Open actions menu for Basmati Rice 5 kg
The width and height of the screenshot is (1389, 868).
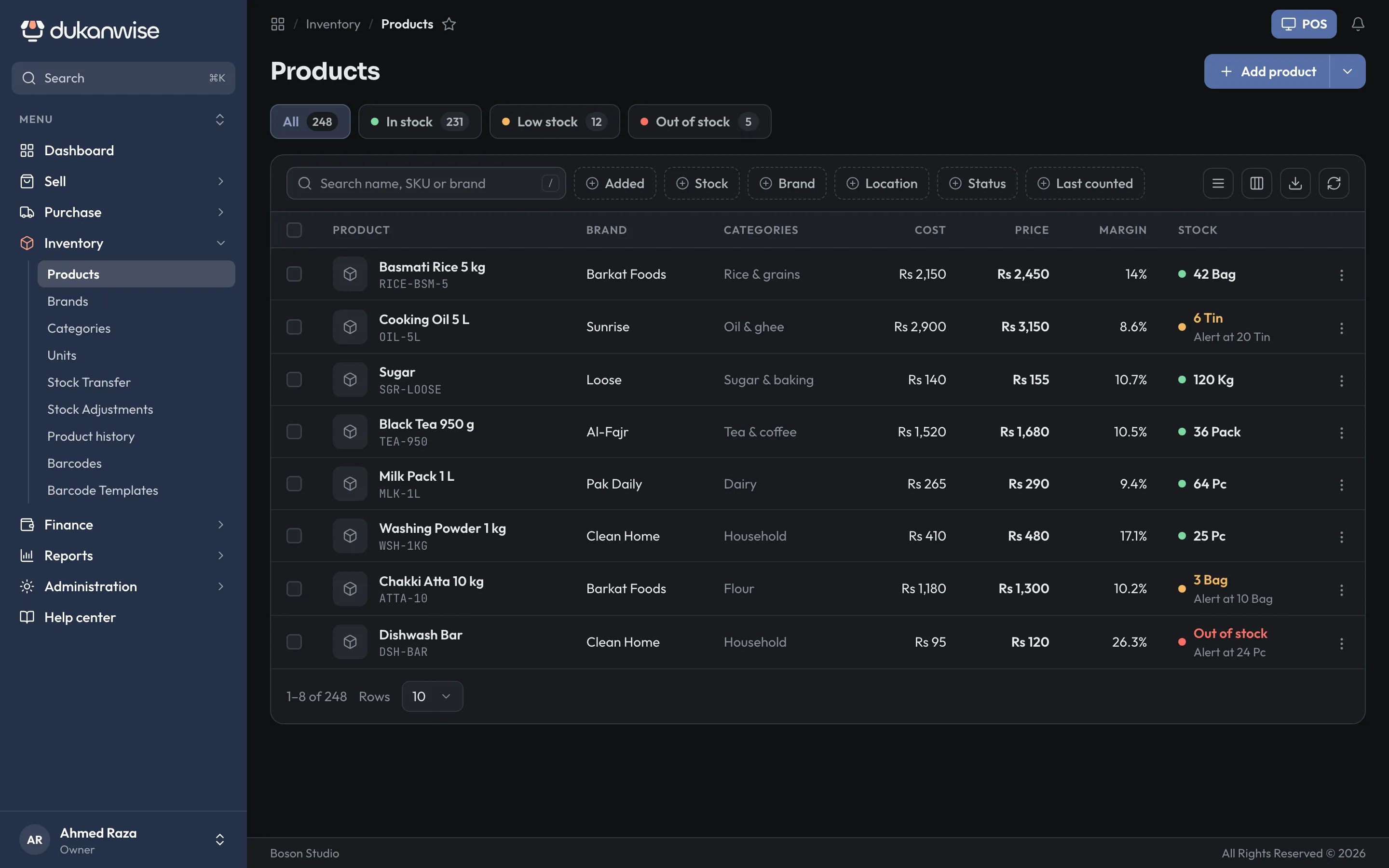(x=1341, y=275)
